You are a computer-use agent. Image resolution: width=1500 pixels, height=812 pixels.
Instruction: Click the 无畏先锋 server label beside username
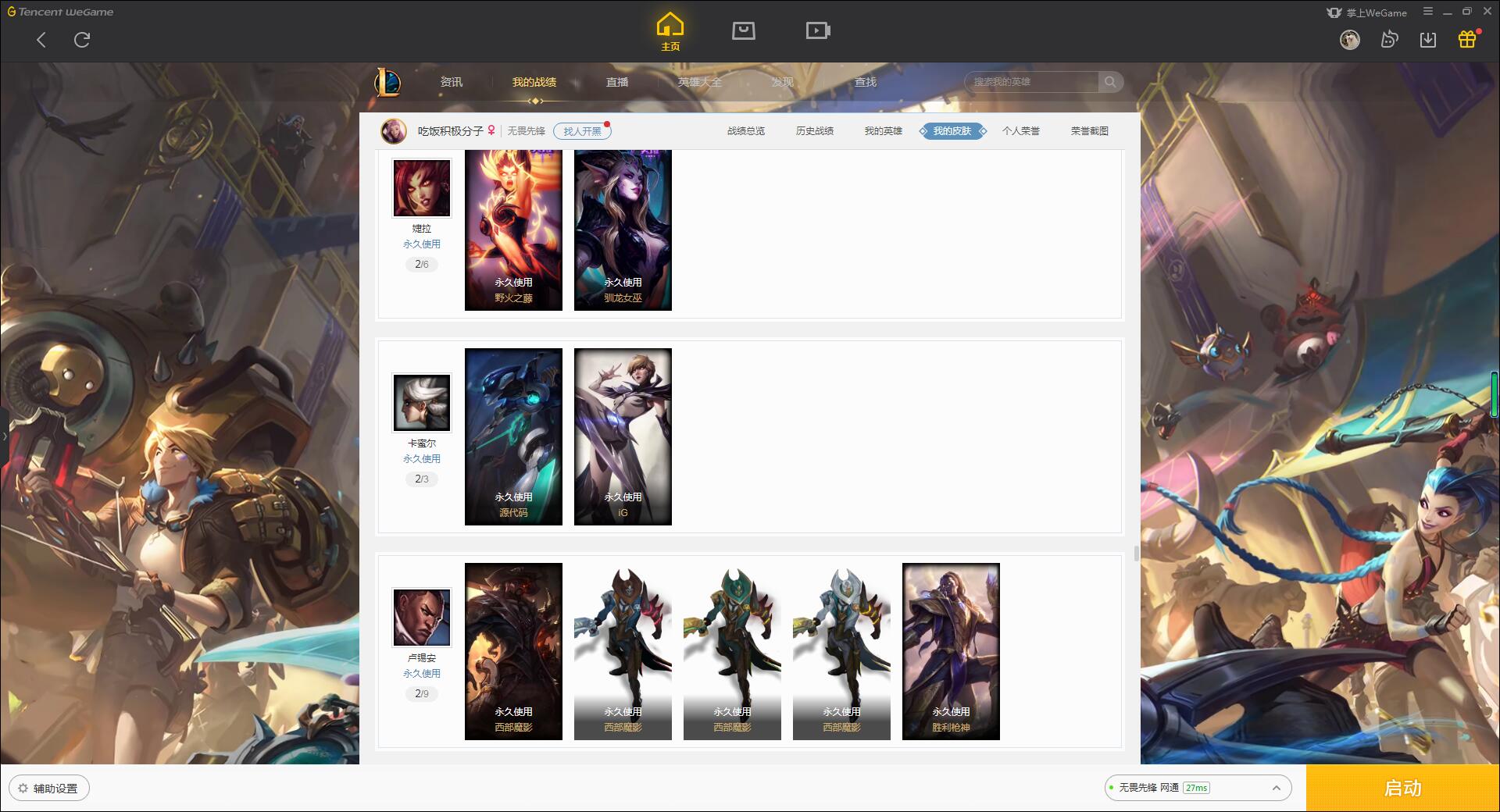pyautogui.click(x=527, y=131)
